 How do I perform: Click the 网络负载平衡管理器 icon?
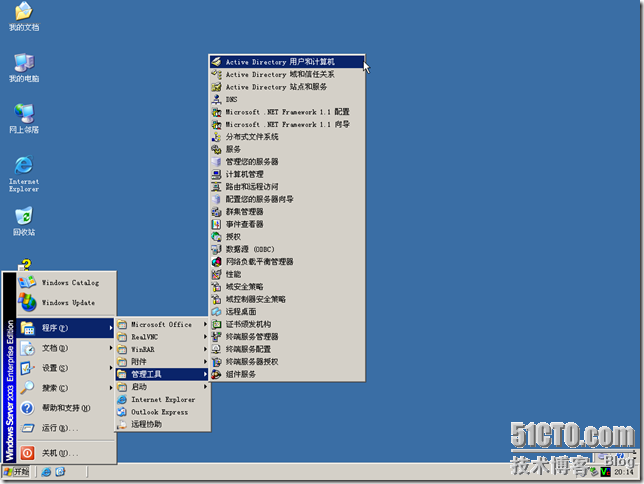[216, 262]
